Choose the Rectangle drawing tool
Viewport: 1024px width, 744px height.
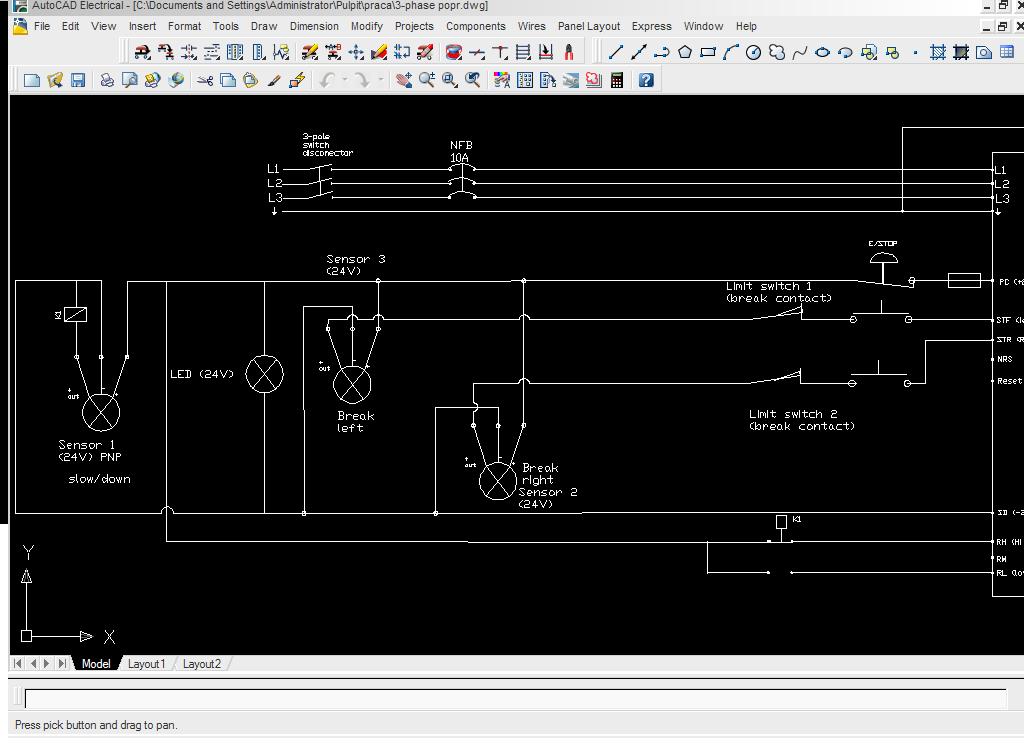pyautogui.click(x=708, y=52)
